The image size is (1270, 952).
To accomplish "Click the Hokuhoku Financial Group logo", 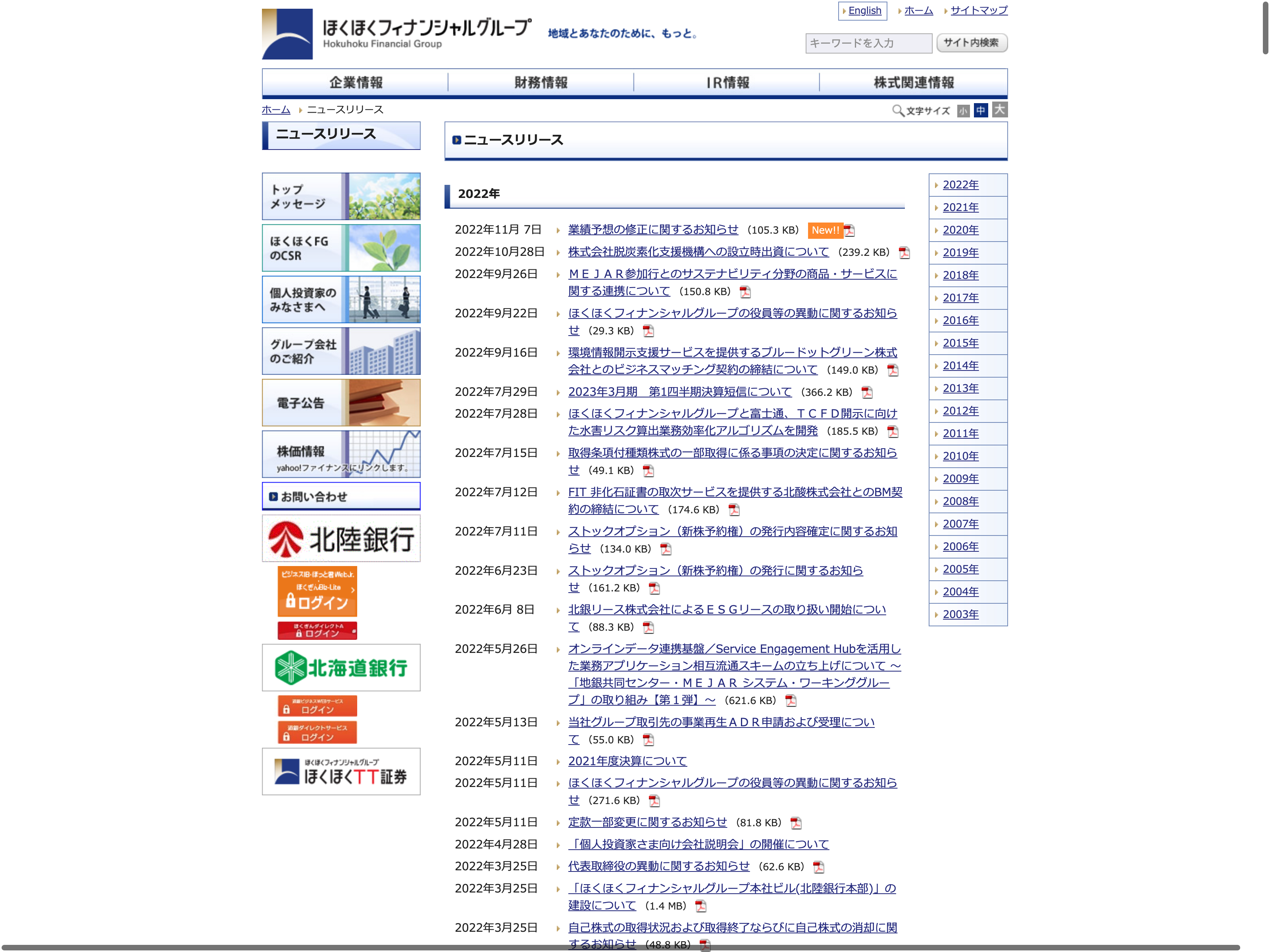I will 396,34.
